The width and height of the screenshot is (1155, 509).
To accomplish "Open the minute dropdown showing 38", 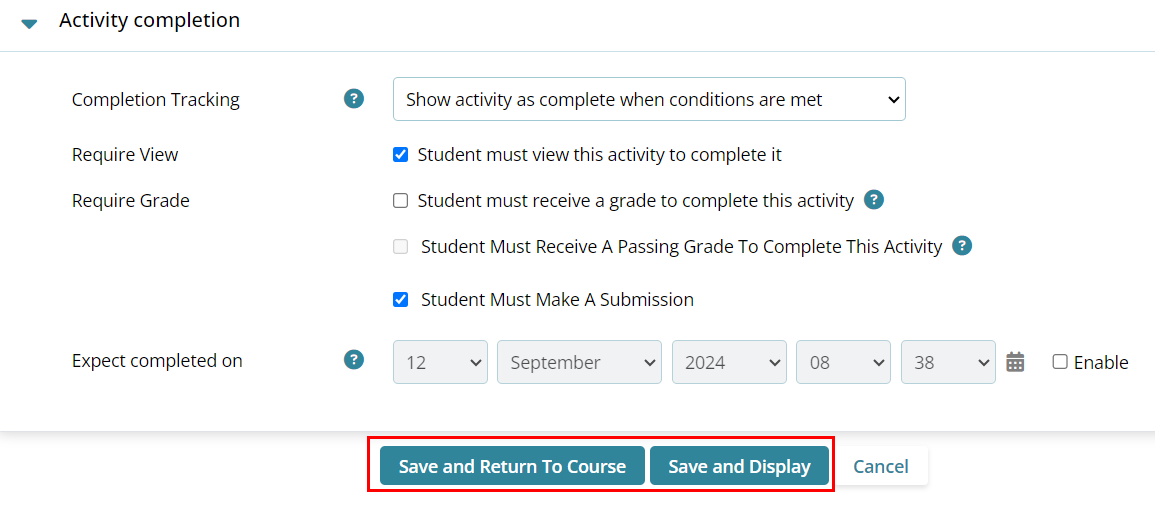I will tap(947, 362).
